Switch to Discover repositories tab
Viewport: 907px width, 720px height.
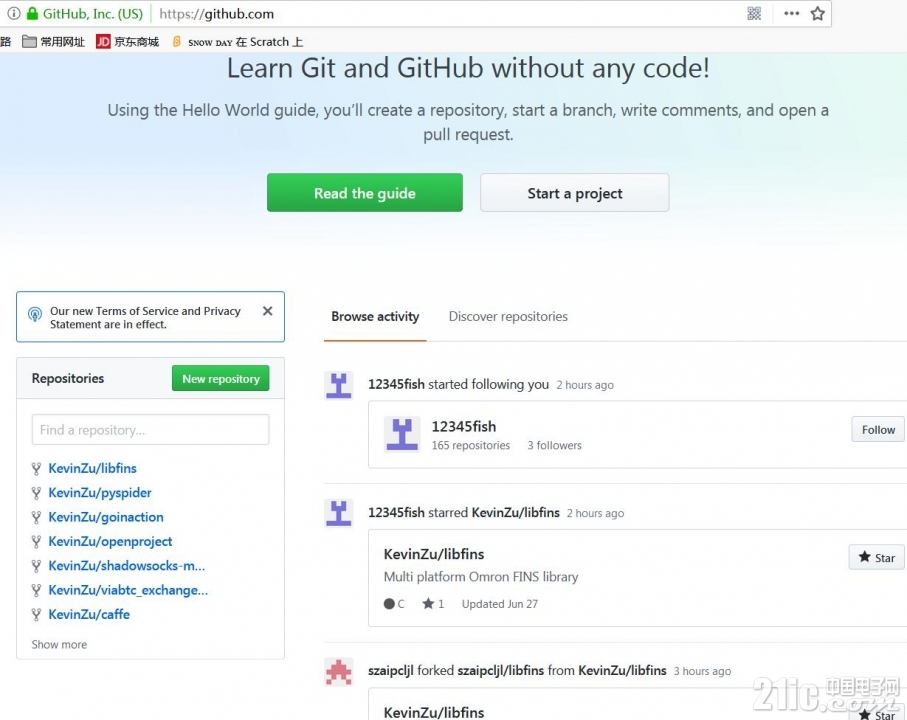[x=508, y=316]
